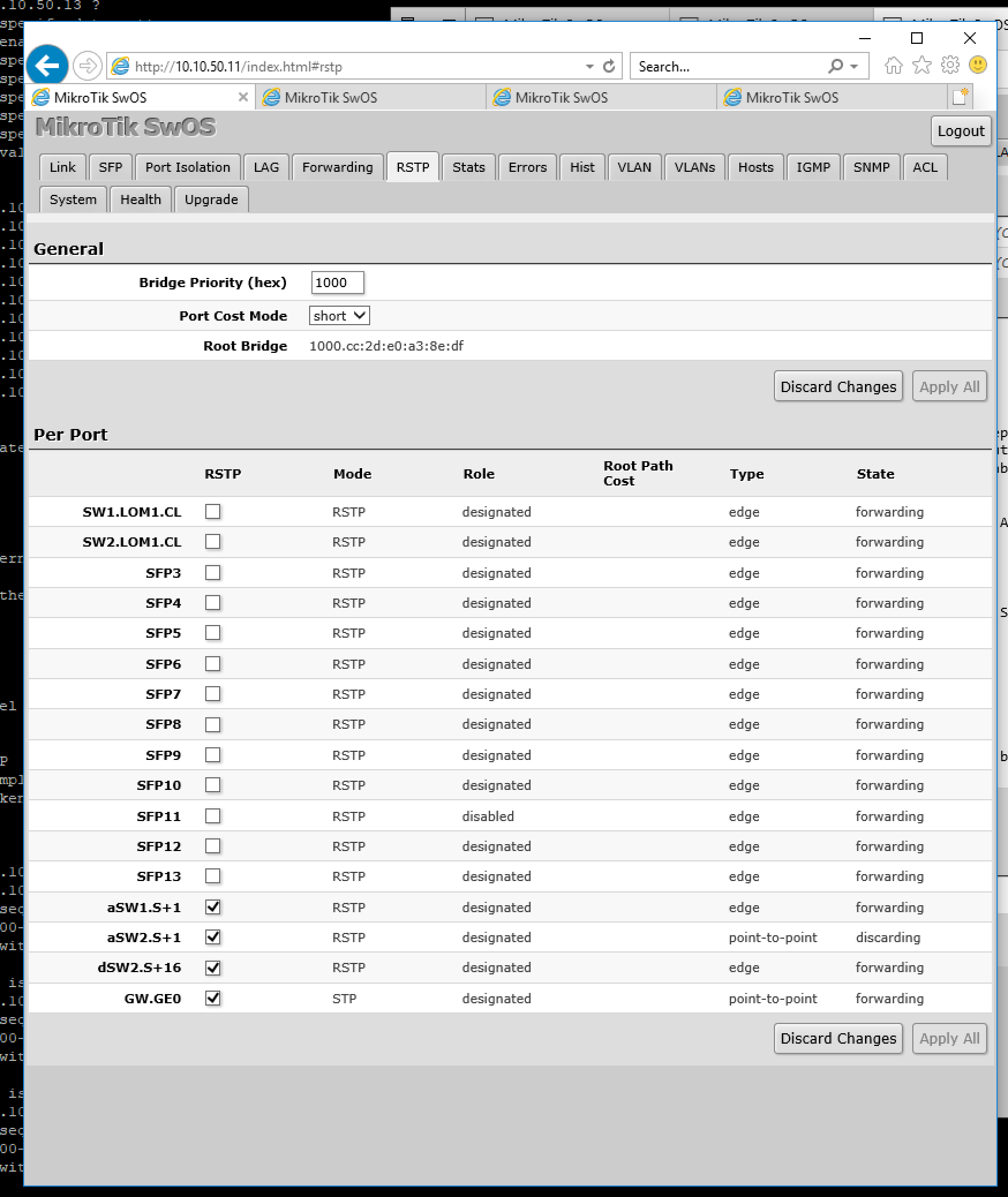Click the browser forward arrow button
The height and width of the screenshot is (1197, 1008).
(x=87, y=66)
